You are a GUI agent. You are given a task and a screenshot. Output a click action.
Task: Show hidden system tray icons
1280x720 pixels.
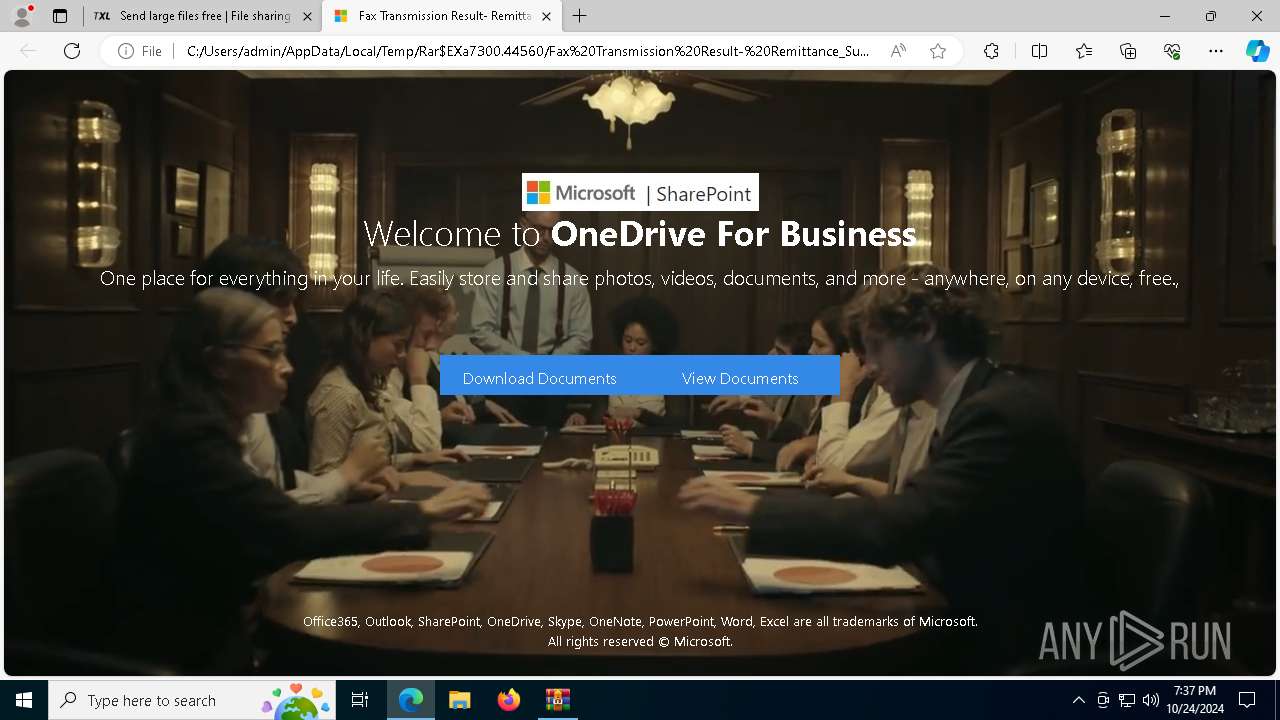[x=1078, y=700]
